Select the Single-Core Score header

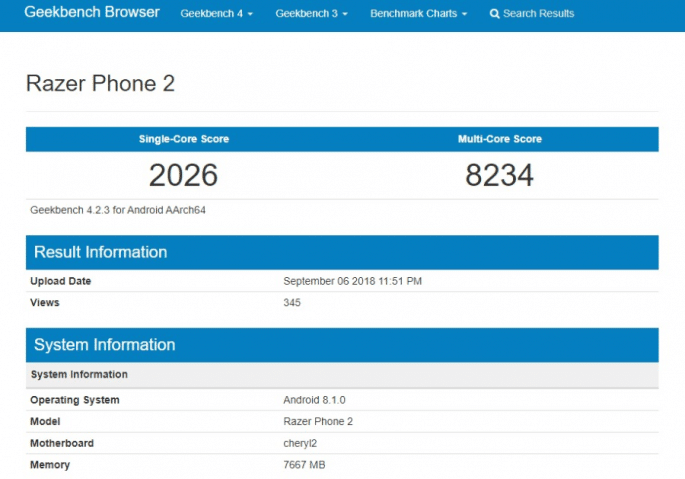click(x=183, y=139)
